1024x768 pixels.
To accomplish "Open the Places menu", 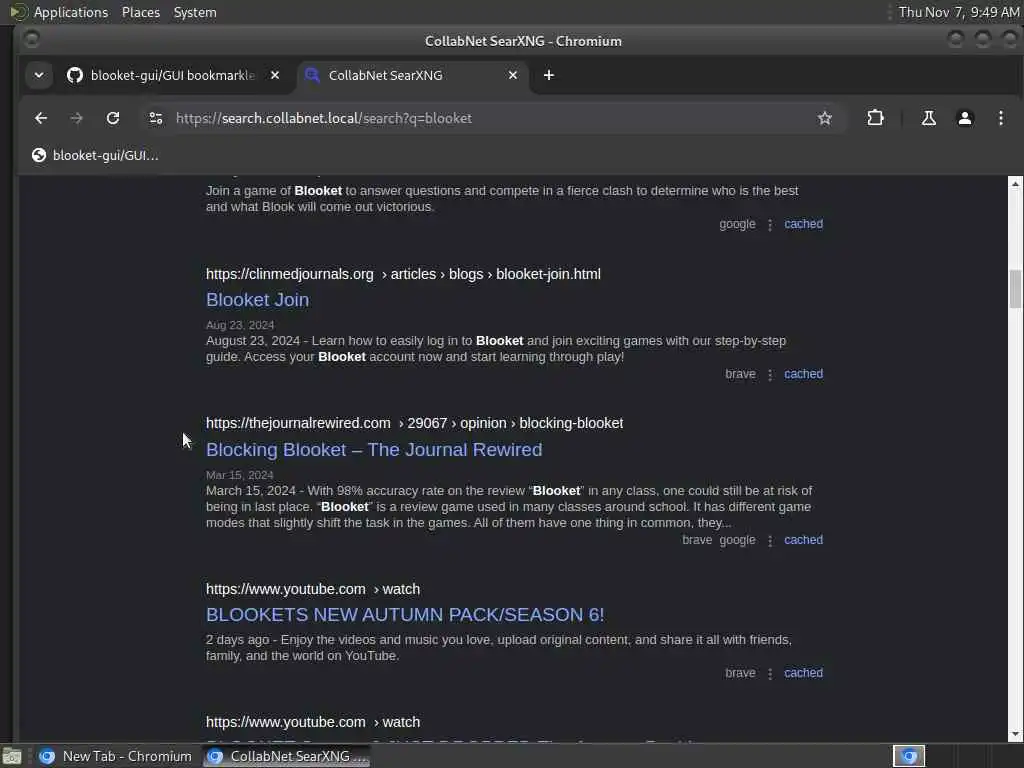I will click(140, 12).
